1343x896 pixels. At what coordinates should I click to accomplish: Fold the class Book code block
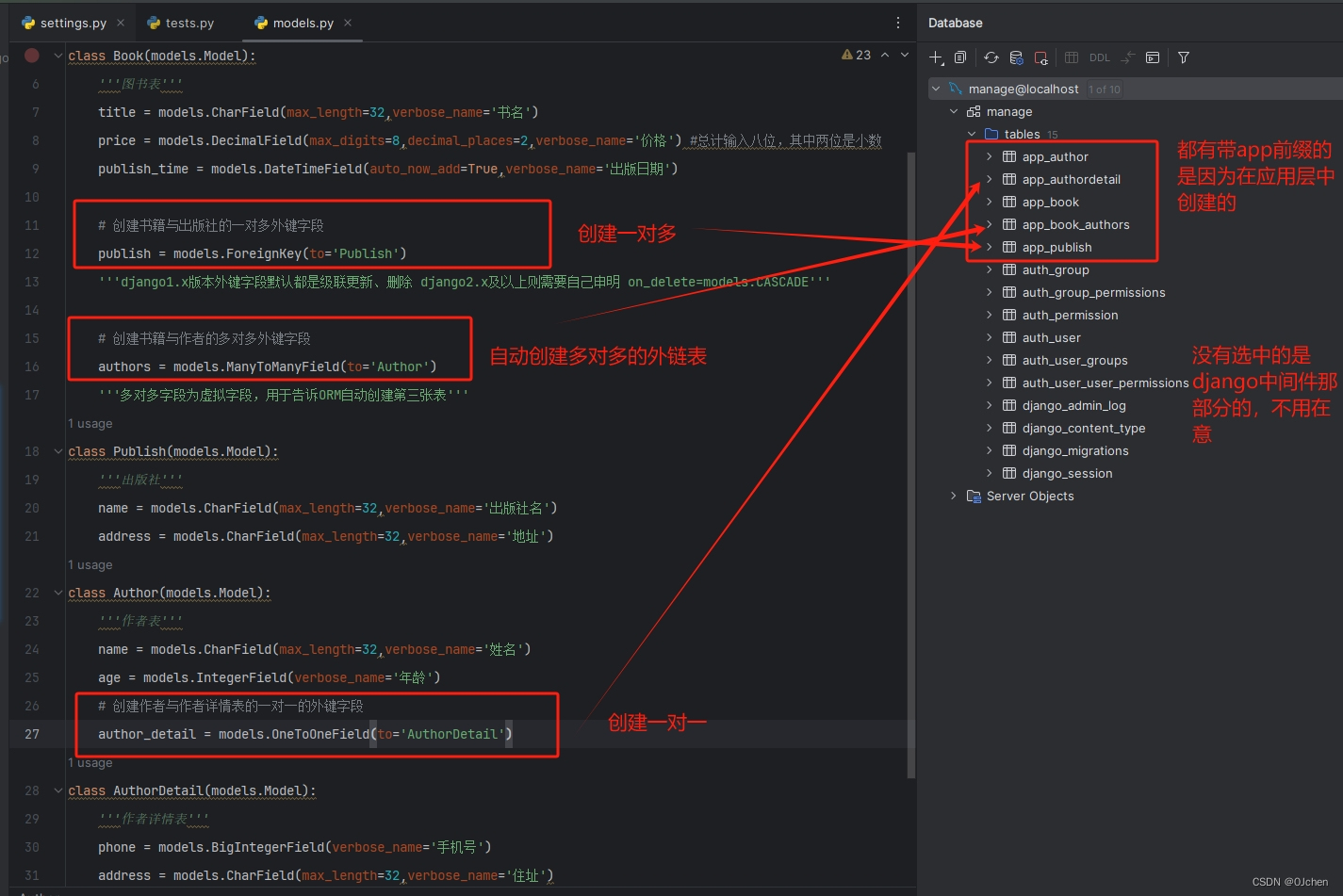click(58, 56)
